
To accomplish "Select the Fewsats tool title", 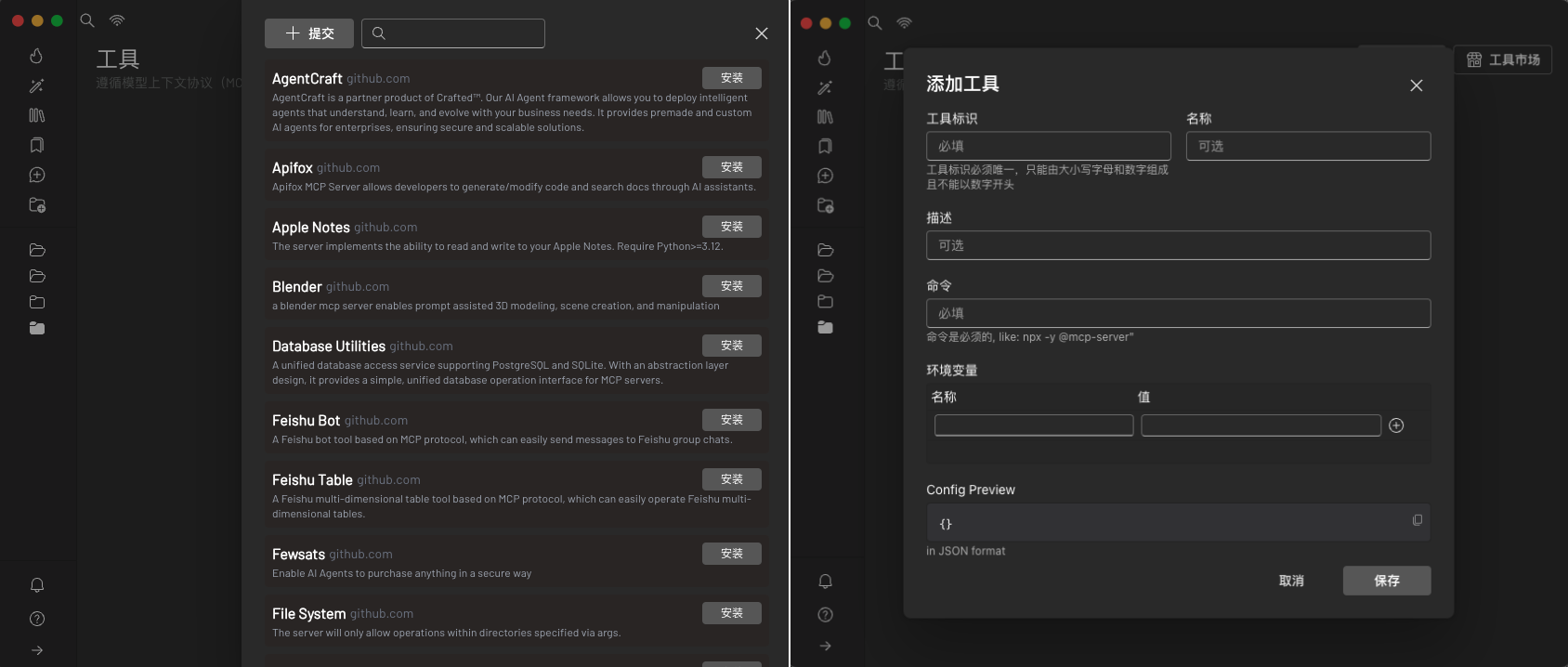I will click(298, 555).
